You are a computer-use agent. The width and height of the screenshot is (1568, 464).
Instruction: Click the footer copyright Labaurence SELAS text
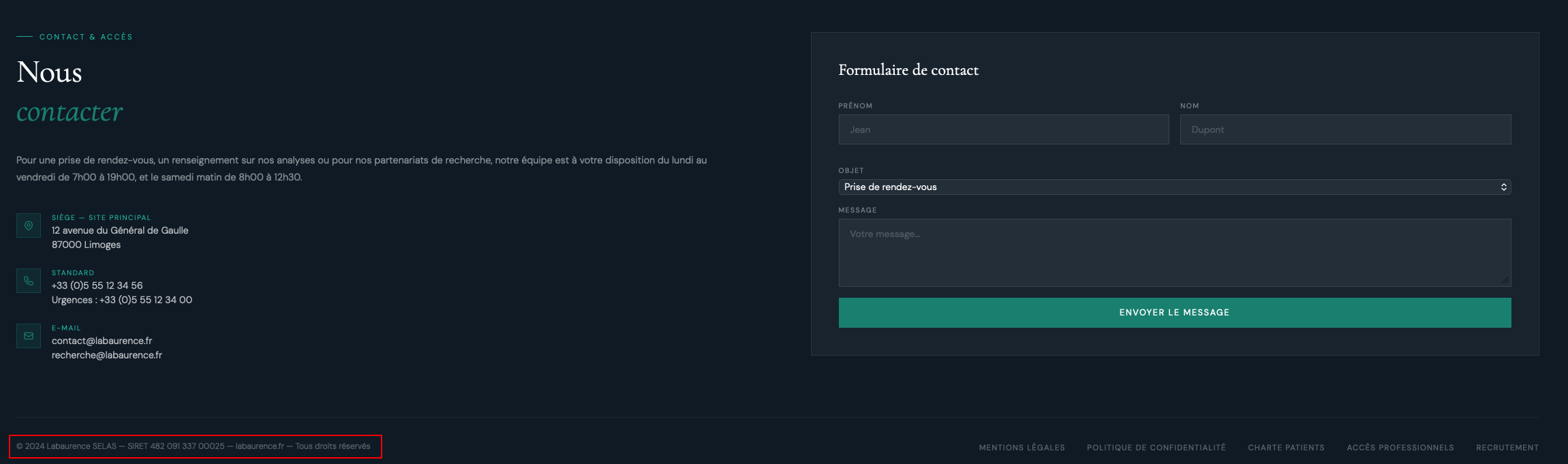pos(194,446)
